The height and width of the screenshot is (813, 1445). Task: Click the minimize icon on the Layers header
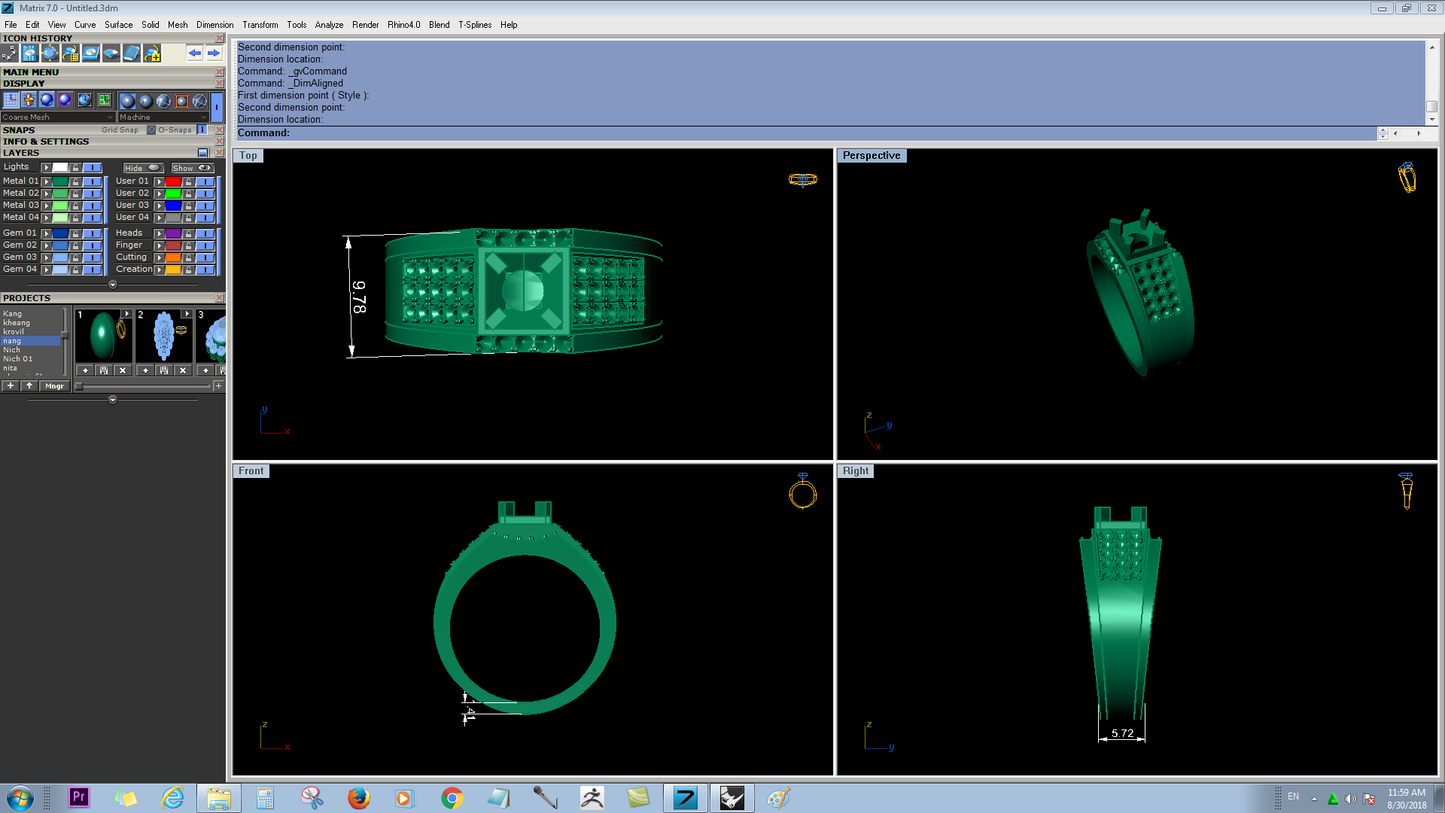point(203,153)
